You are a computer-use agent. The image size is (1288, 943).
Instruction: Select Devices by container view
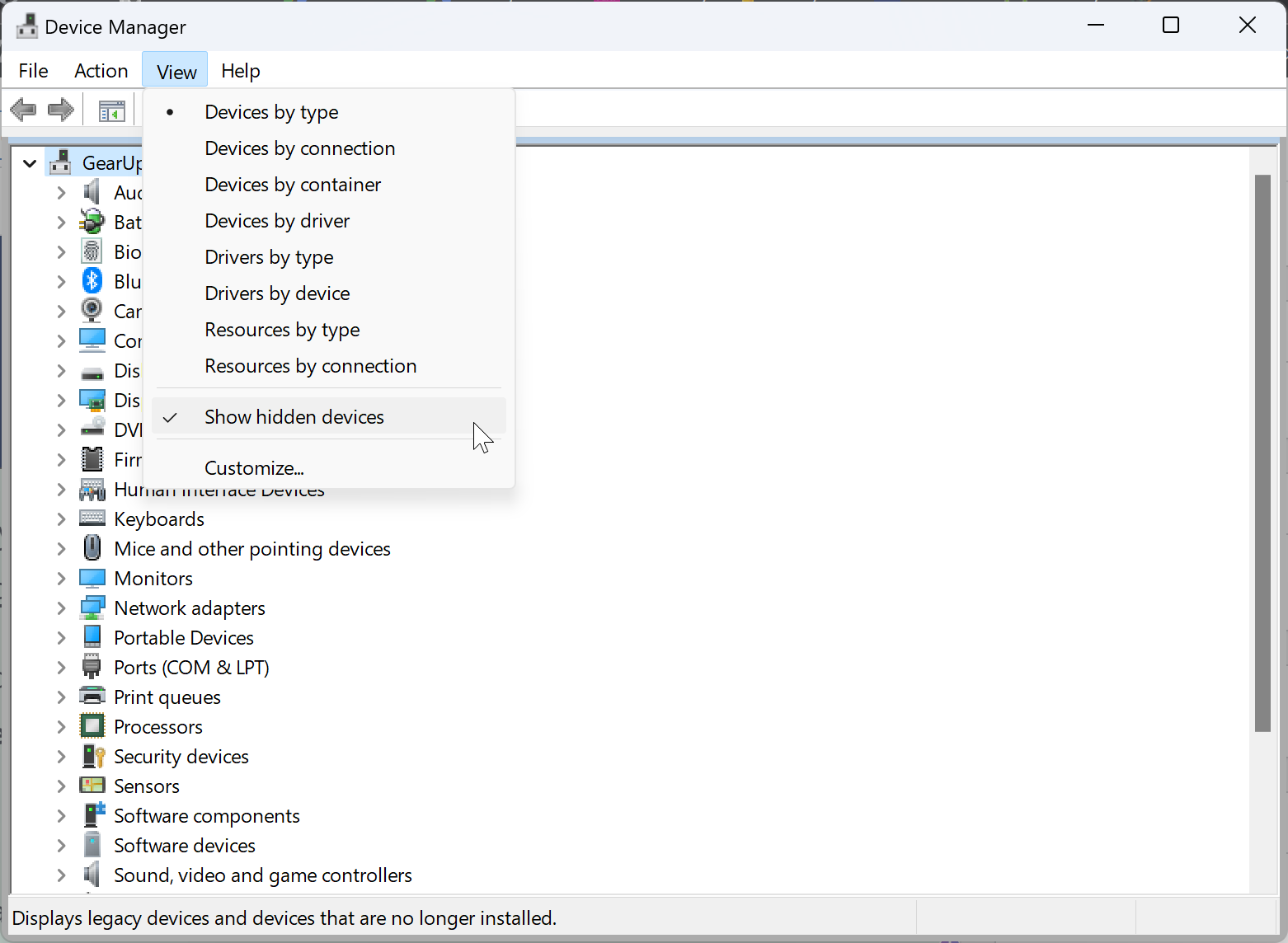329,185
